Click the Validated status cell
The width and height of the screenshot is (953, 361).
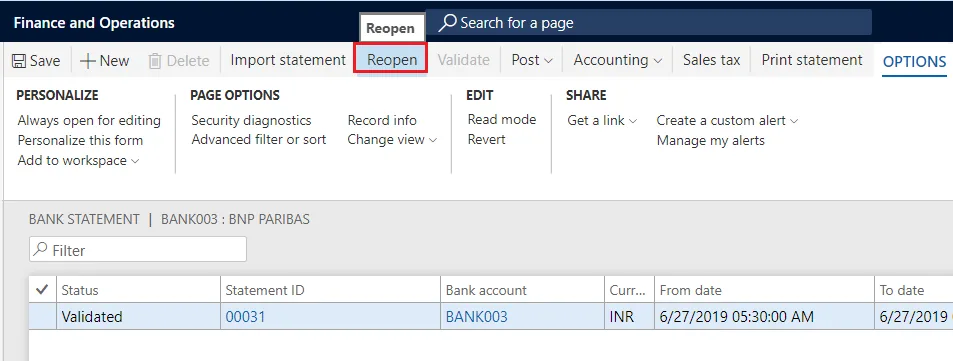[x=139, y=317]
